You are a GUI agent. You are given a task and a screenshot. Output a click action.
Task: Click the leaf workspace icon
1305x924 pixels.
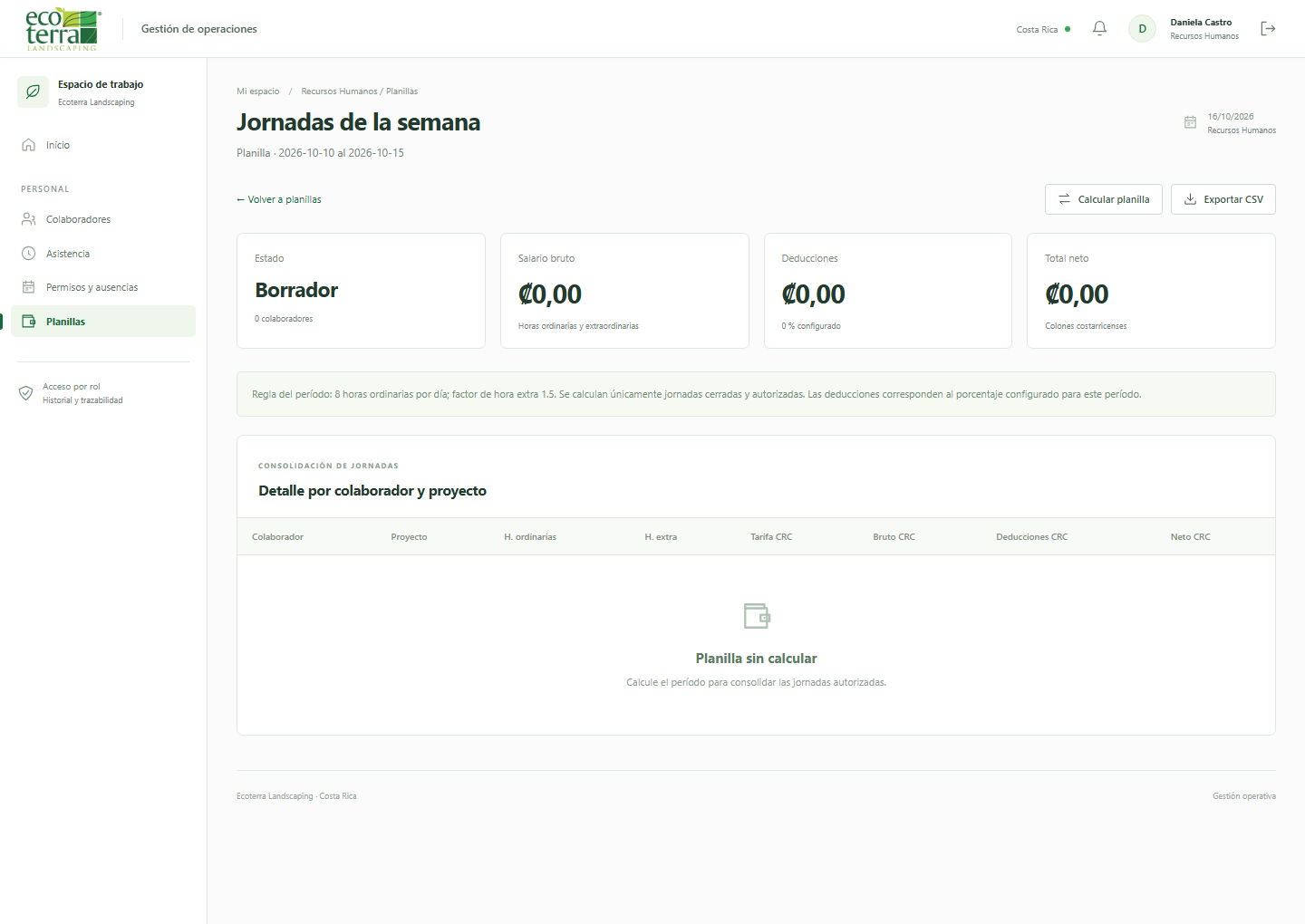coord(34,92)
